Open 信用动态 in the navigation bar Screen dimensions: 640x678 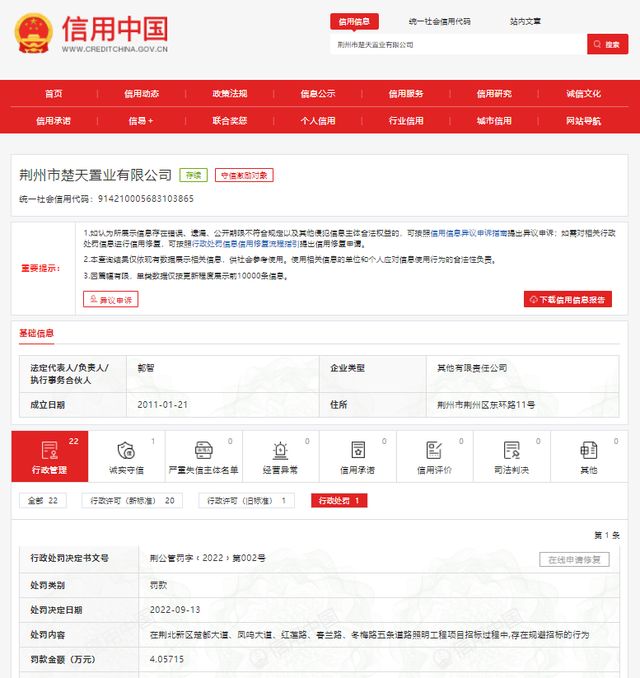click(142, 93)
